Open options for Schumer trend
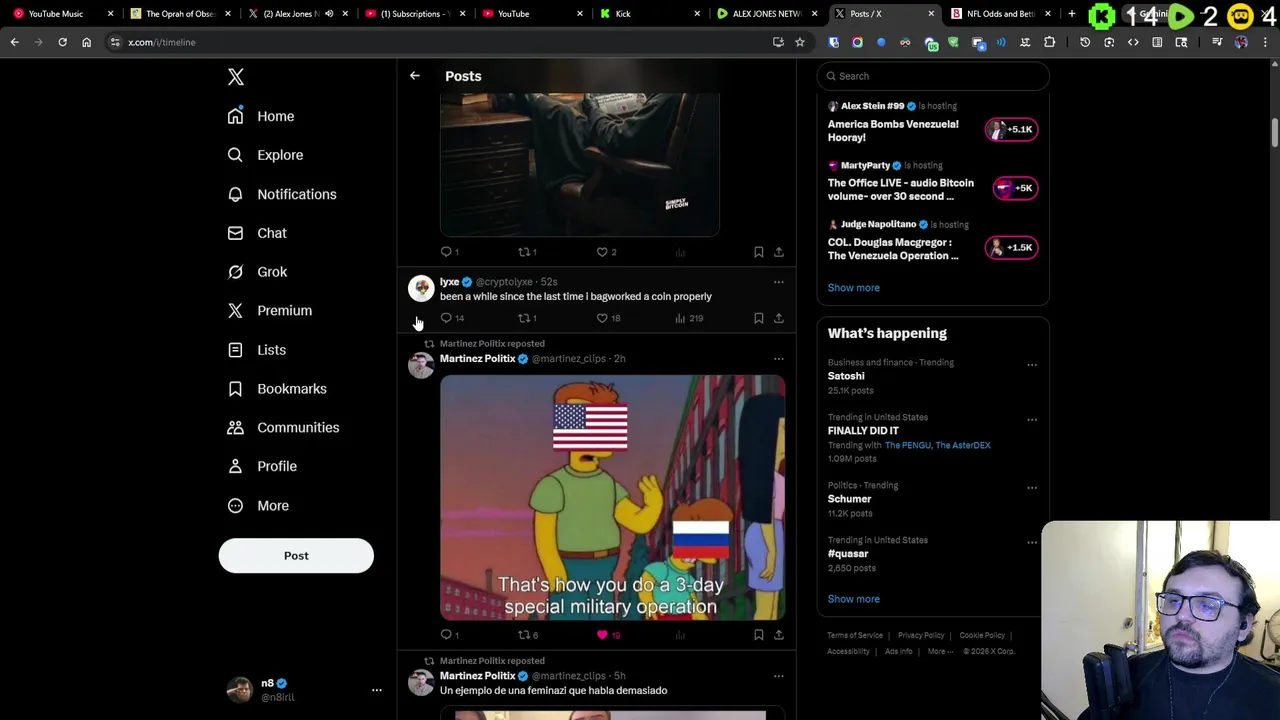Image resolution: width=1280 pixels, height=720 pixels. 1032,487
